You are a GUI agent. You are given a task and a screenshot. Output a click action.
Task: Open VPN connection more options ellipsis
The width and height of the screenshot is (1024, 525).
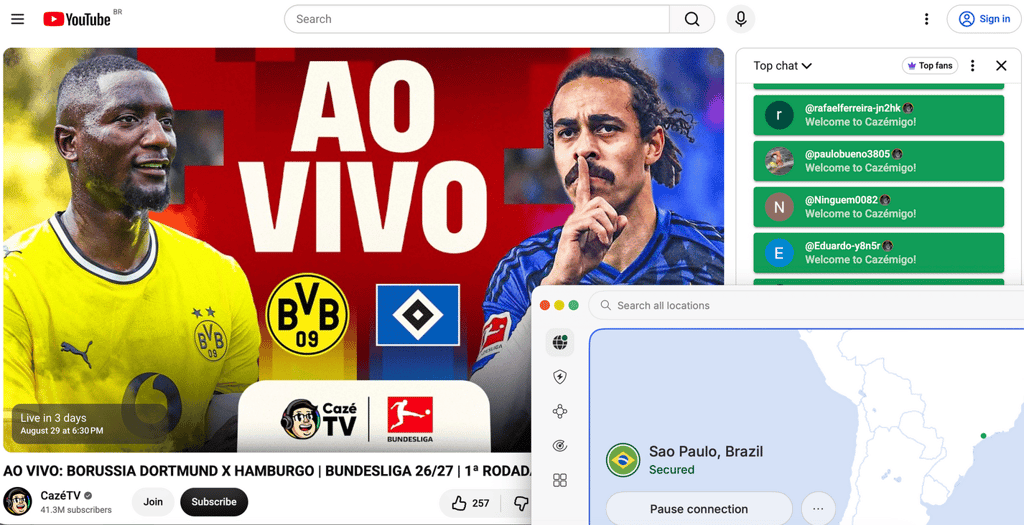point(818,509)
